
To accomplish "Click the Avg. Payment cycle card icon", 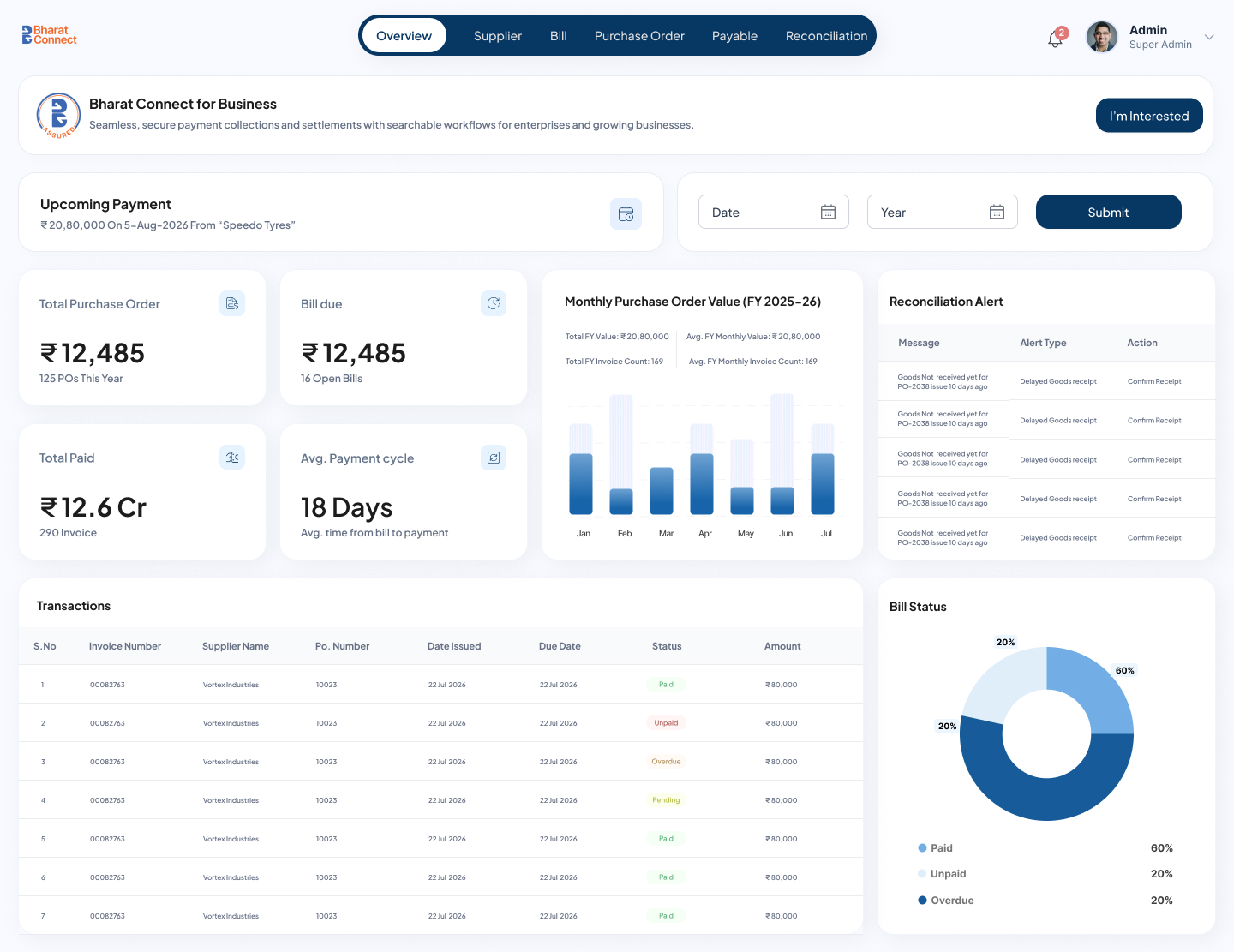I will point(494,458).
